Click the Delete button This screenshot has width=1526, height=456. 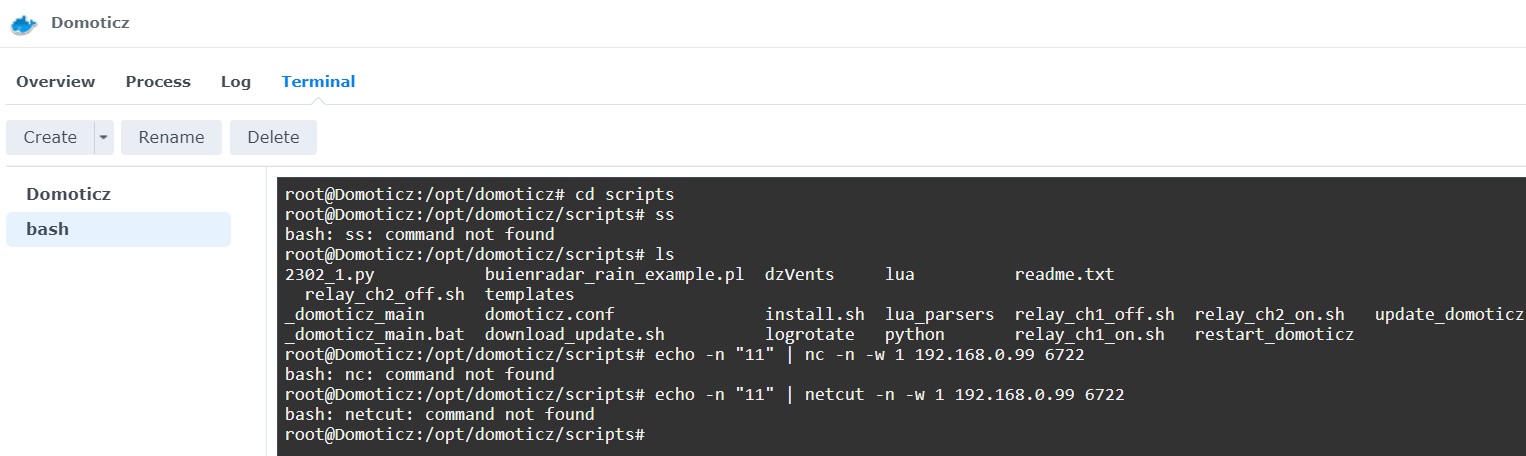pyautogui.click(x=273, y=138)
